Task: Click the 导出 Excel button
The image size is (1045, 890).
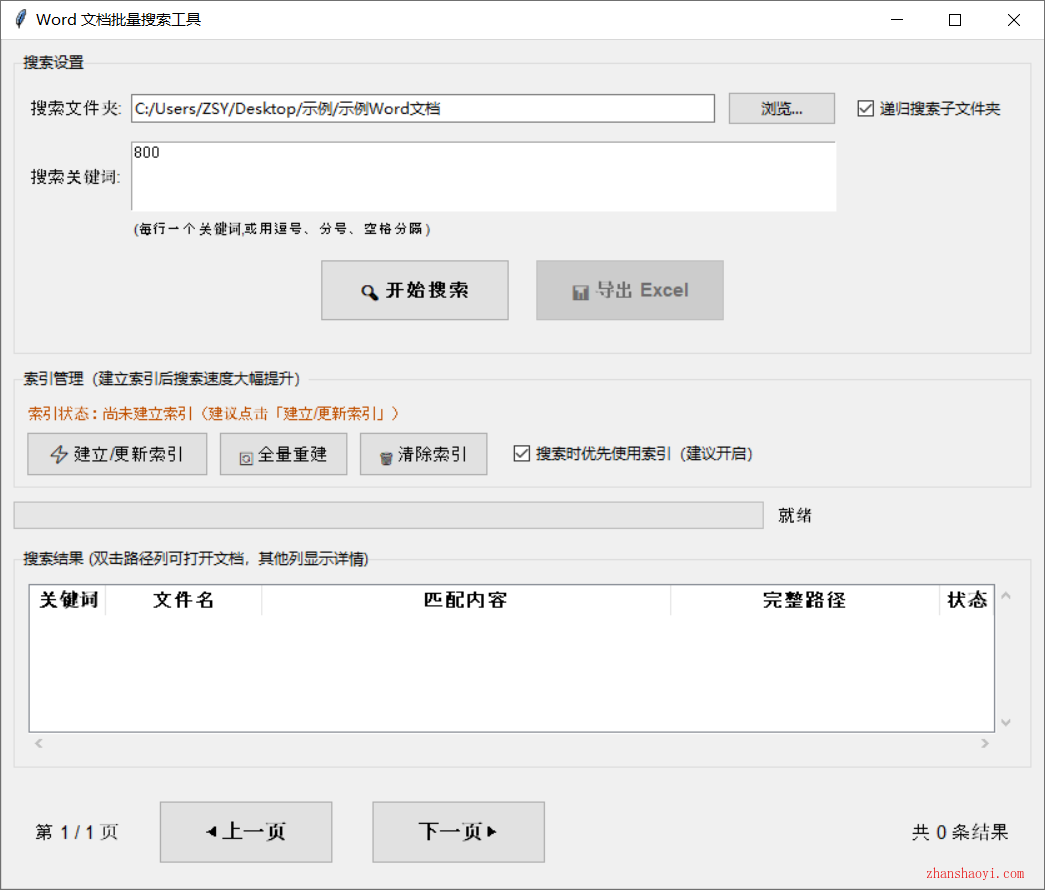Action: click(x=630, y=291)
